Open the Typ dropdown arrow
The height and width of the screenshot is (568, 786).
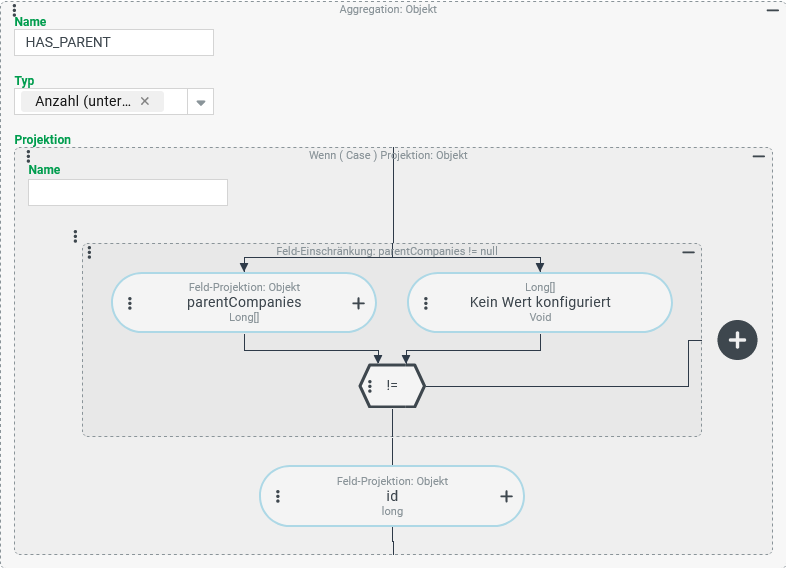pos(200,102)
